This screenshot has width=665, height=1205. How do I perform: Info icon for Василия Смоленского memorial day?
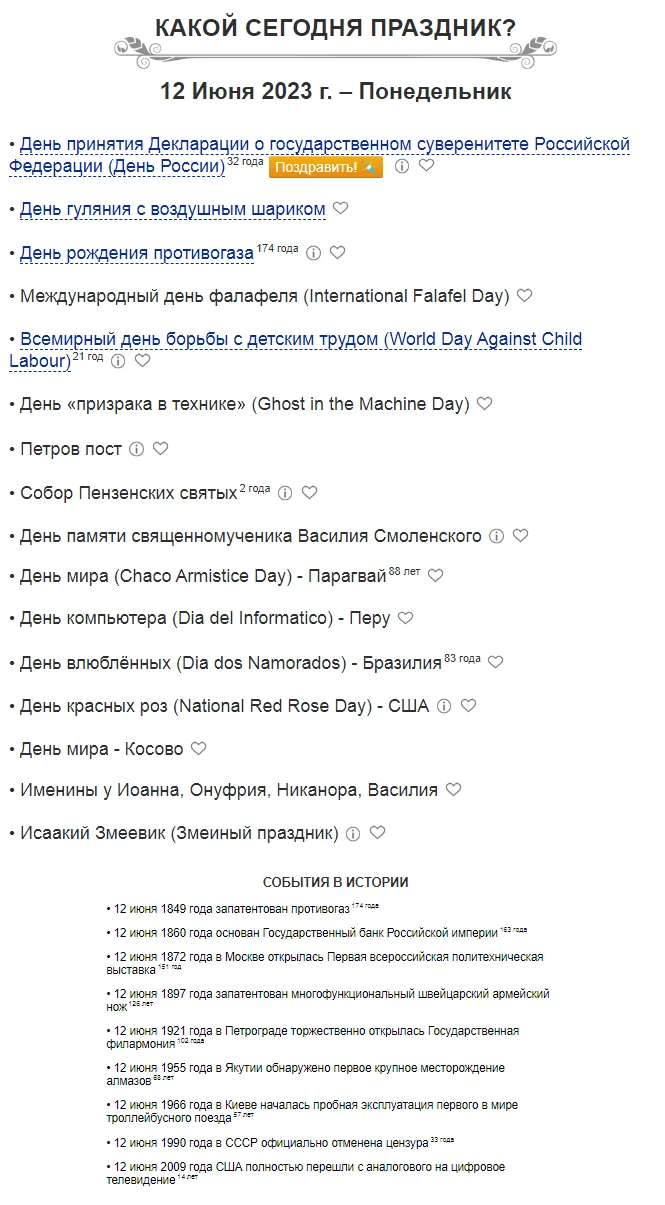coord(496,536)
